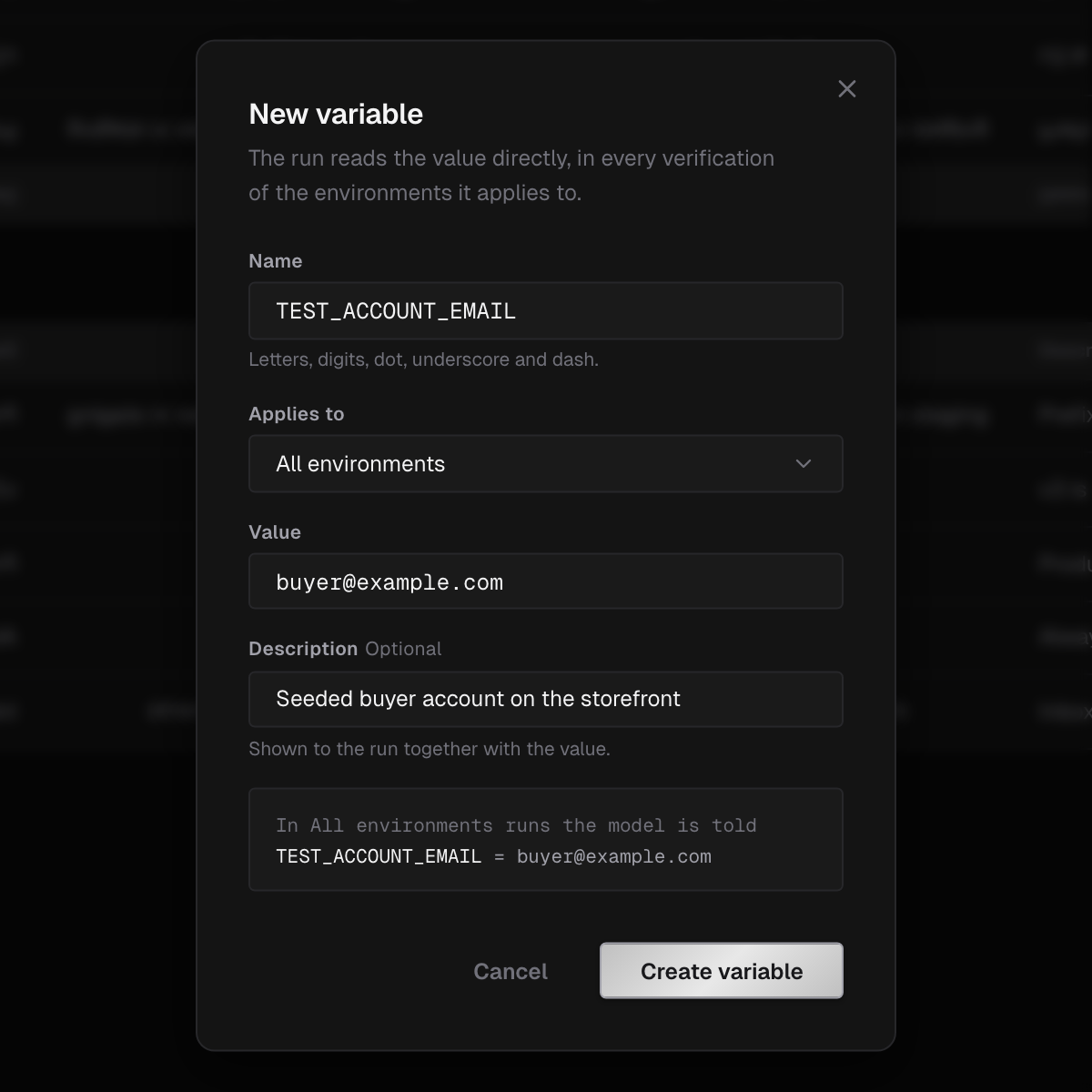
Task: Click the dialog subtitle about run reading value
Action: (511, 176)
